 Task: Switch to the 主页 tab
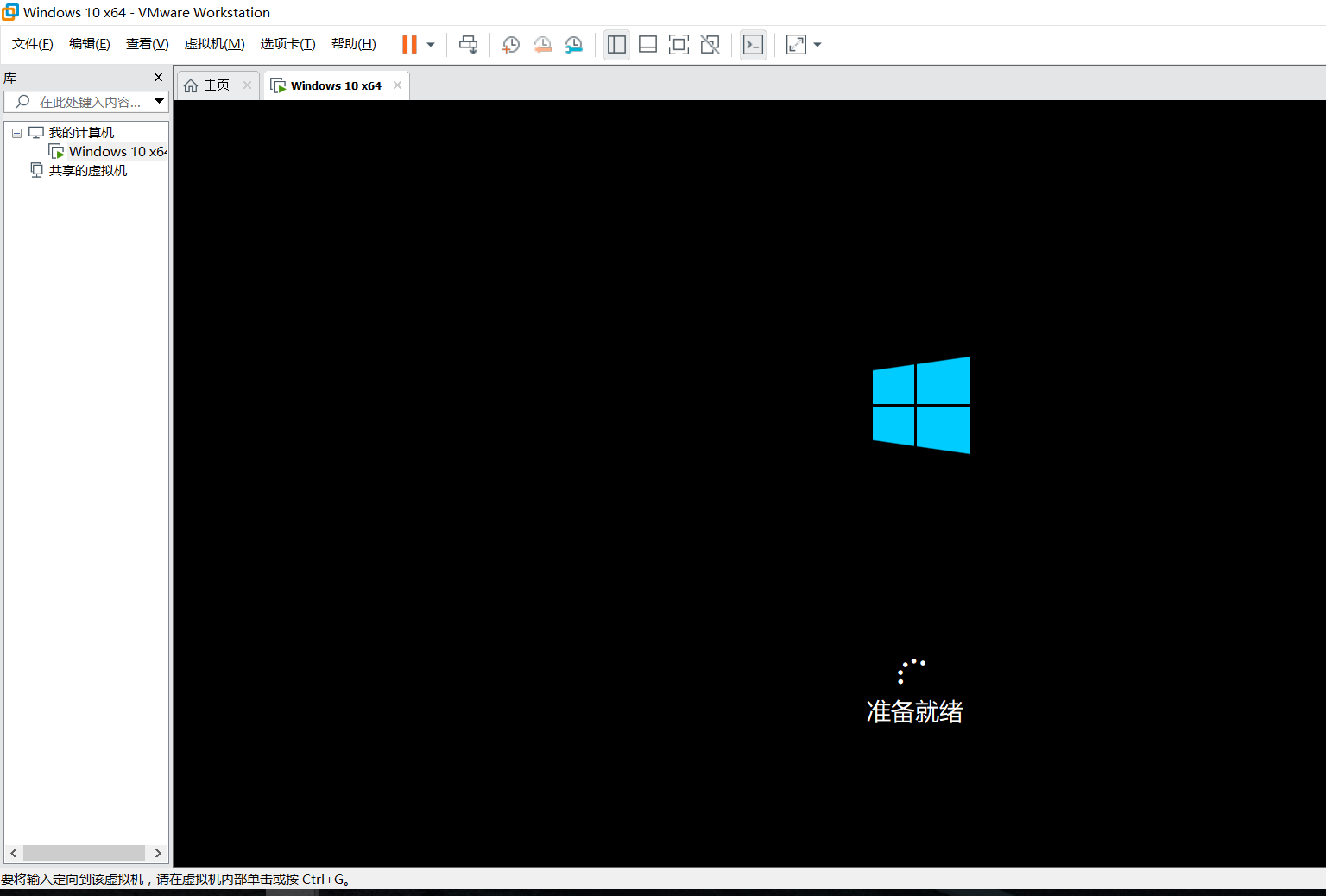click(217, 85)
